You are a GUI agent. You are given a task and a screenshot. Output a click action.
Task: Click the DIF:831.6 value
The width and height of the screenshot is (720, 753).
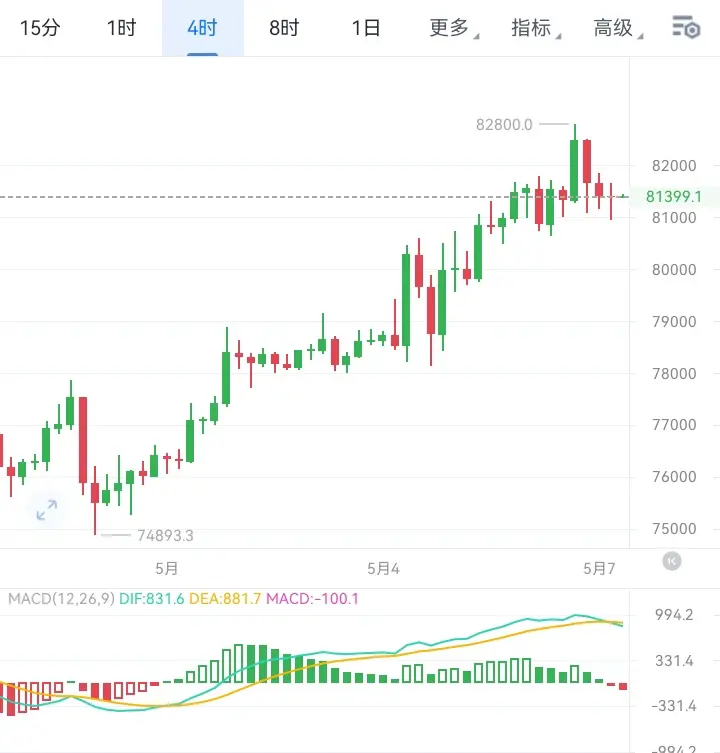[x=151, y=599]
